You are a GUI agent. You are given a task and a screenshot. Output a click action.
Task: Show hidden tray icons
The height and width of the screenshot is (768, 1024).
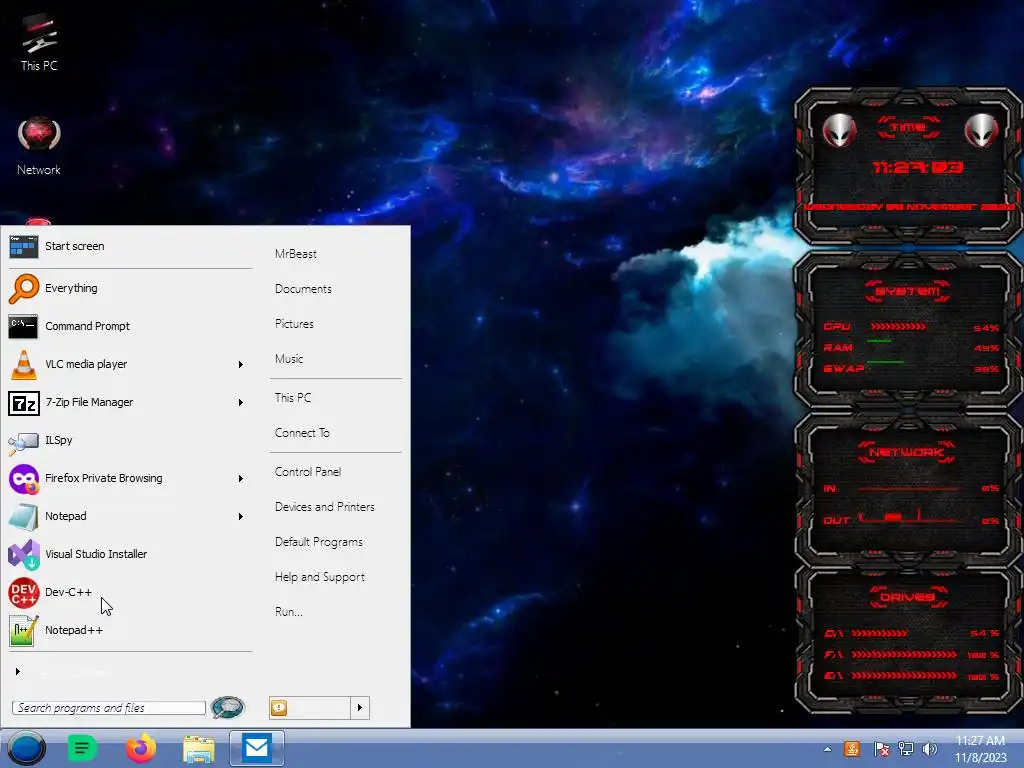(827, 750)
